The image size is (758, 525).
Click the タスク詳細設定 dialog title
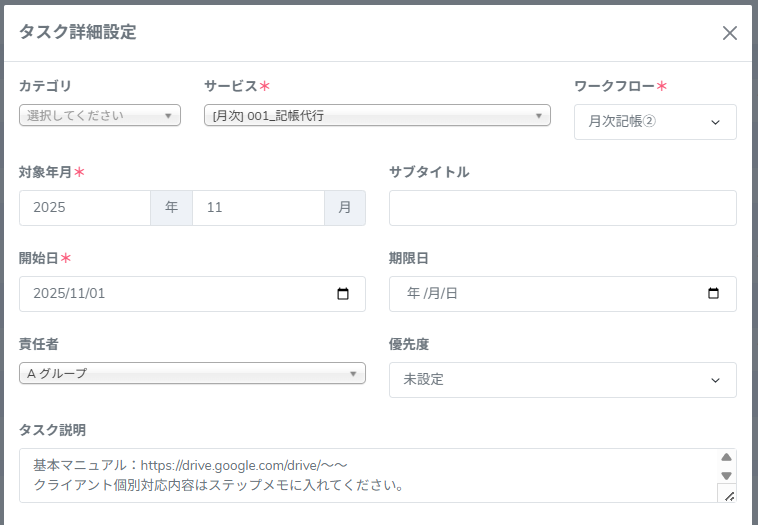click(x=78, y=32)
